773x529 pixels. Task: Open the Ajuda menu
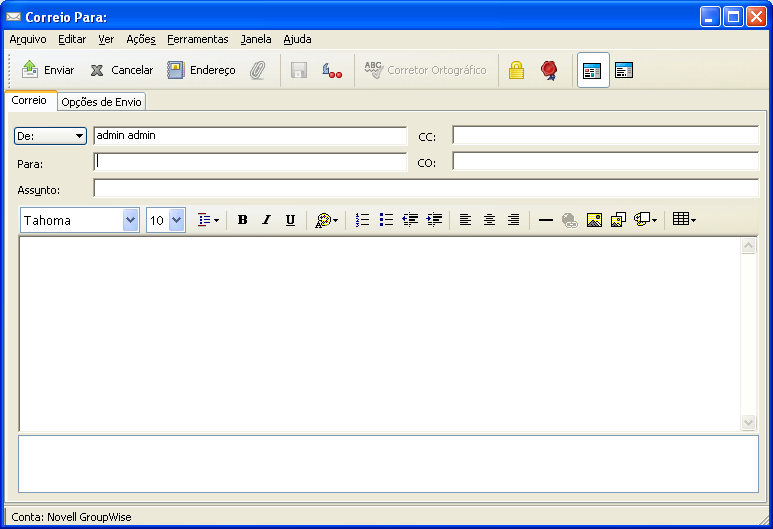[297, 39]
